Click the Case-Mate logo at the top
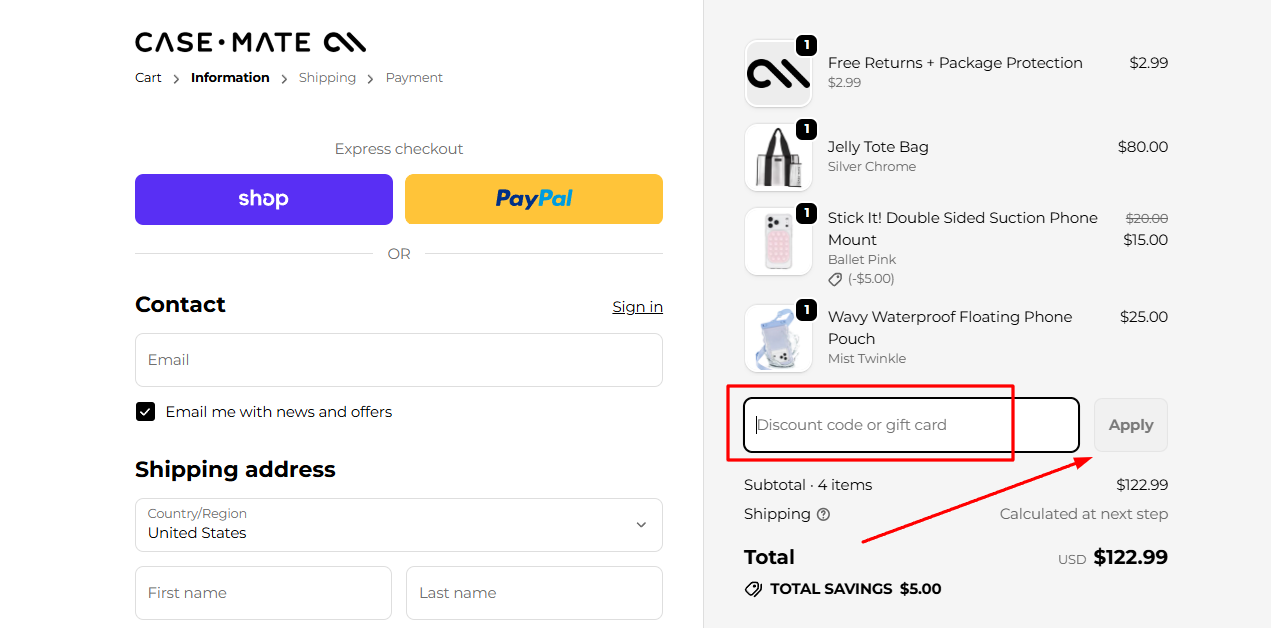The width and height of the screenshot is (1271, 628). (250, 42)
